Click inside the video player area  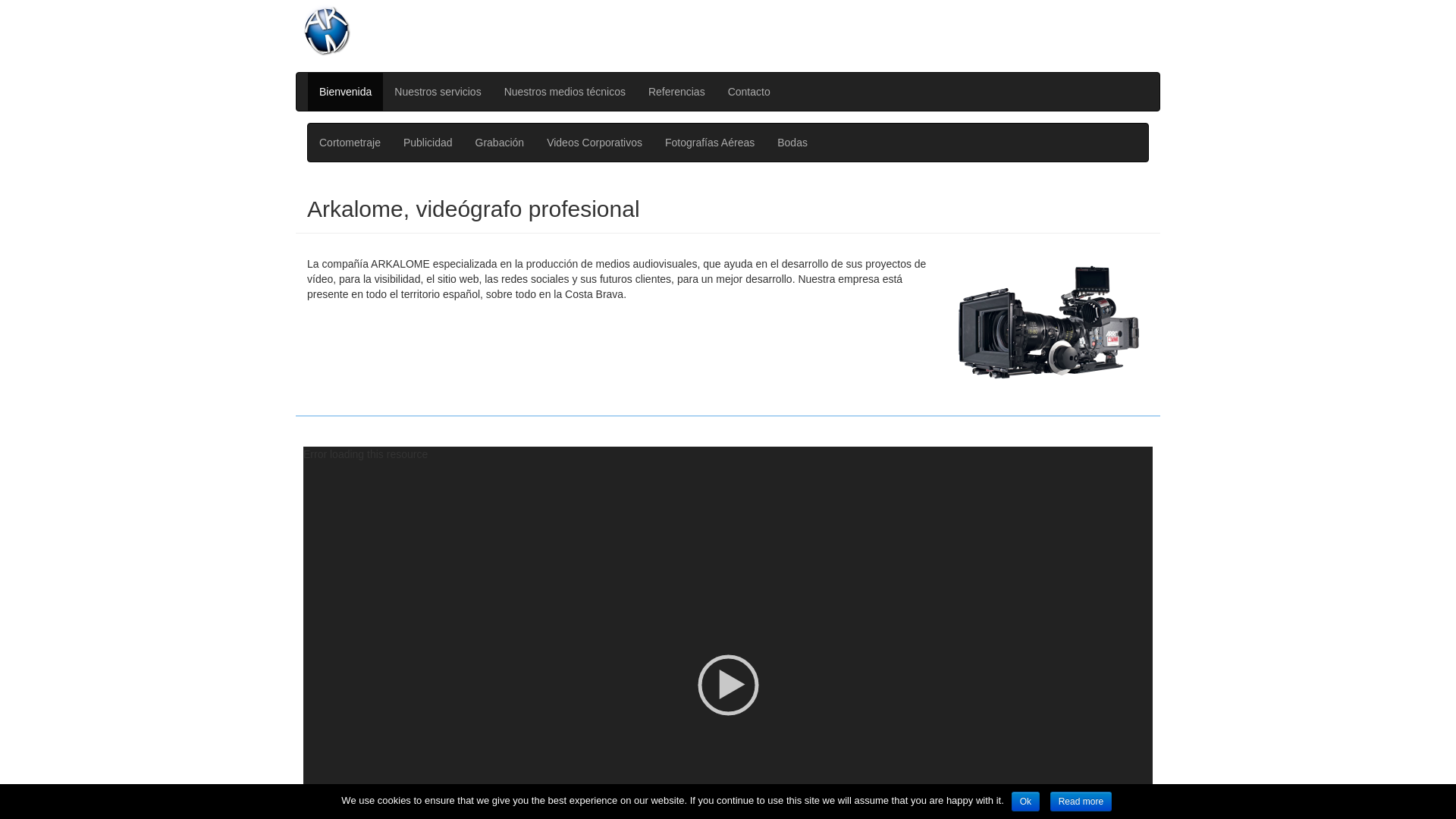pos(728,685)
